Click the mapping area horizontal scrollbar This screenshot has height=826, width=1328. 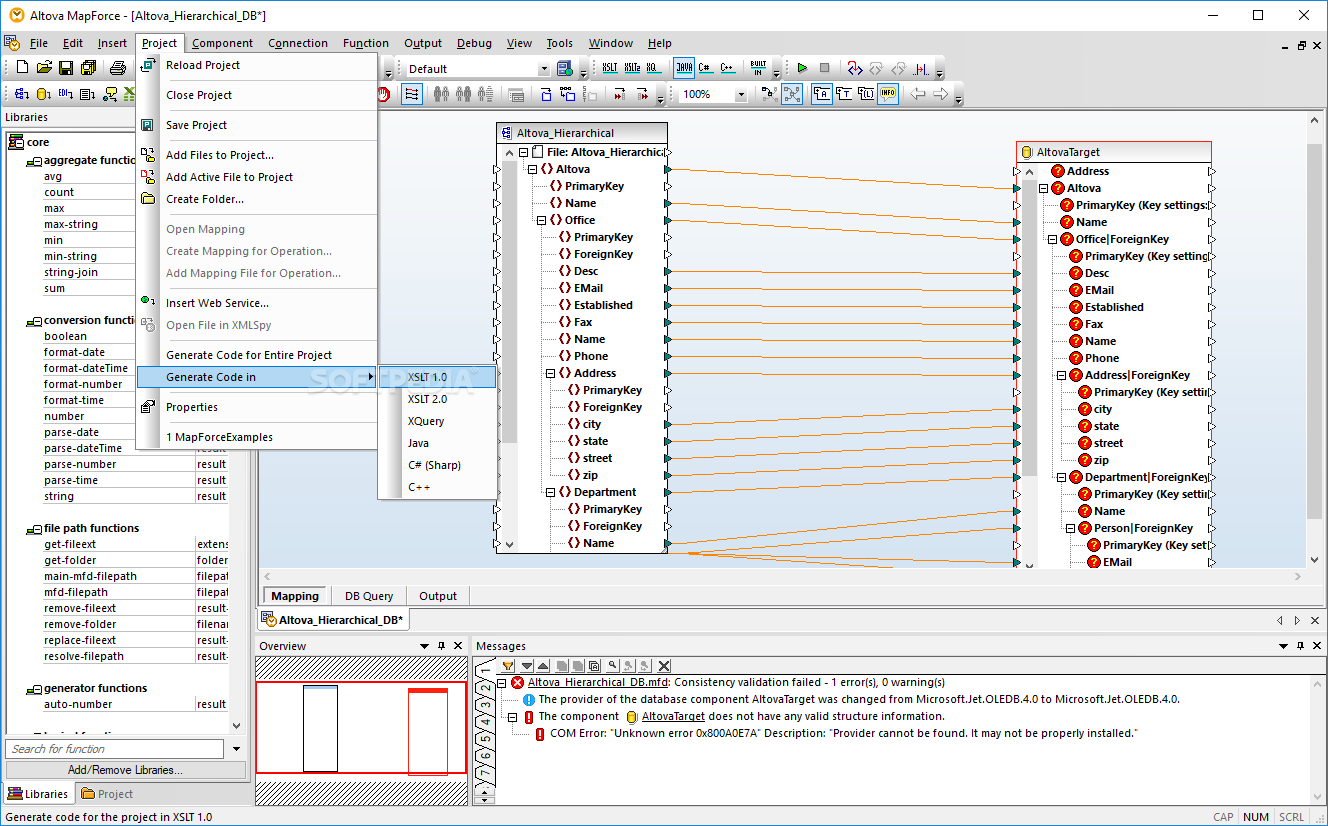coord(783,576)
